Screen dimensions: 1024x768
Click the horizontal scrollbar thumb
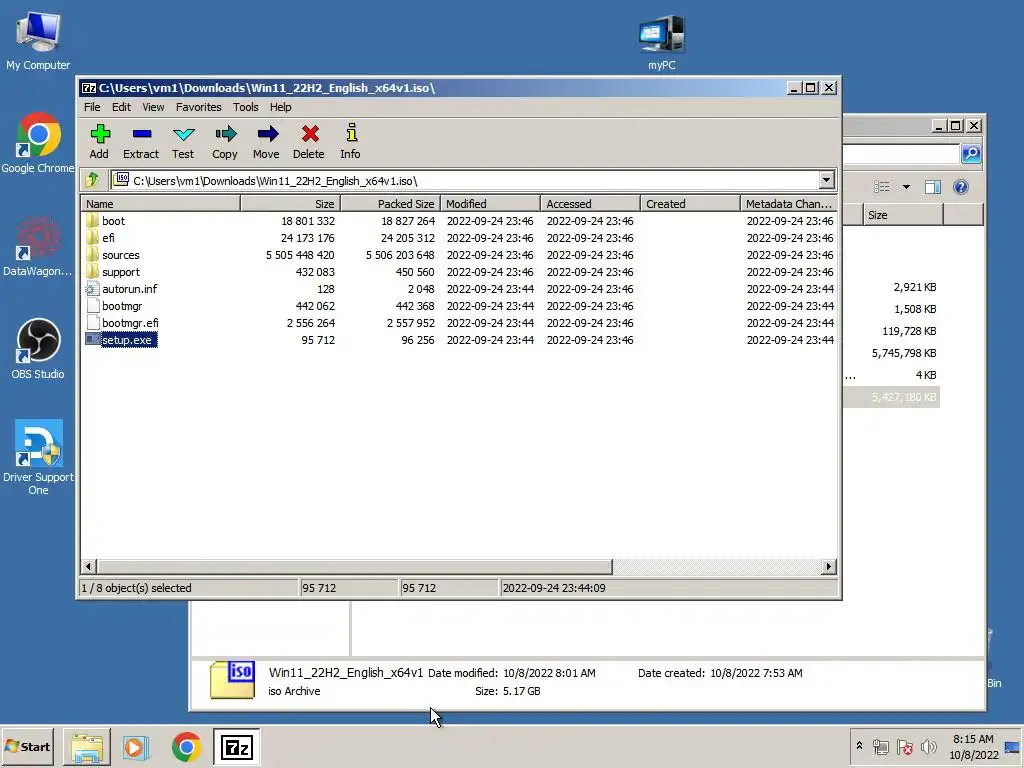(355, 566)
